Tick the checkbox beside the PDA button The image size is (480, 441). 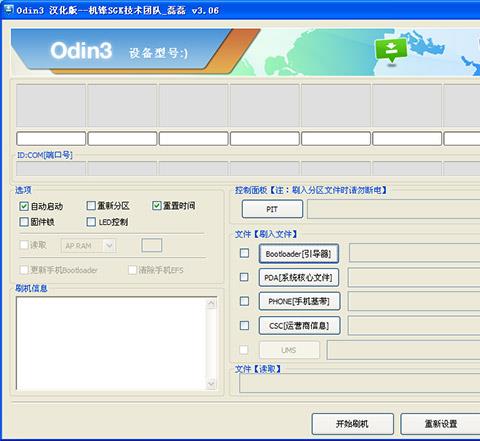(x=244, y=277)
